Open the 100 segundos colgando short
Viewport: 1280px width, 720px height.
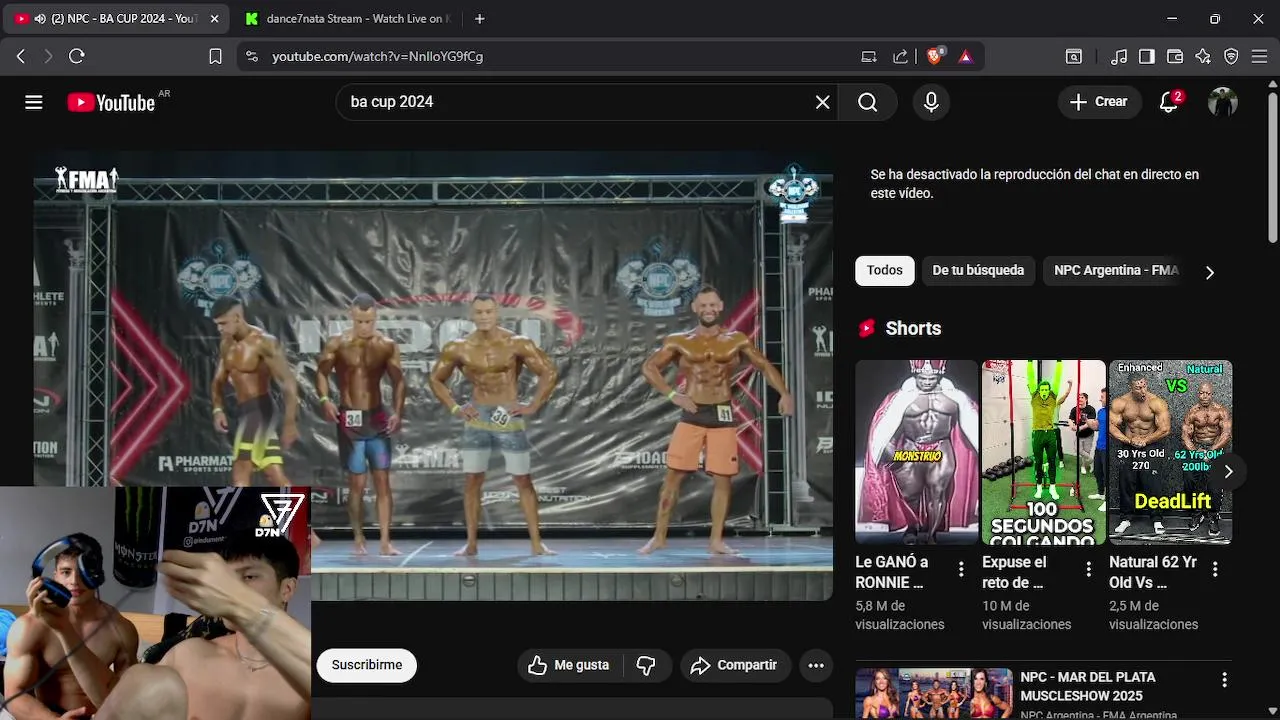[1043, 452]
